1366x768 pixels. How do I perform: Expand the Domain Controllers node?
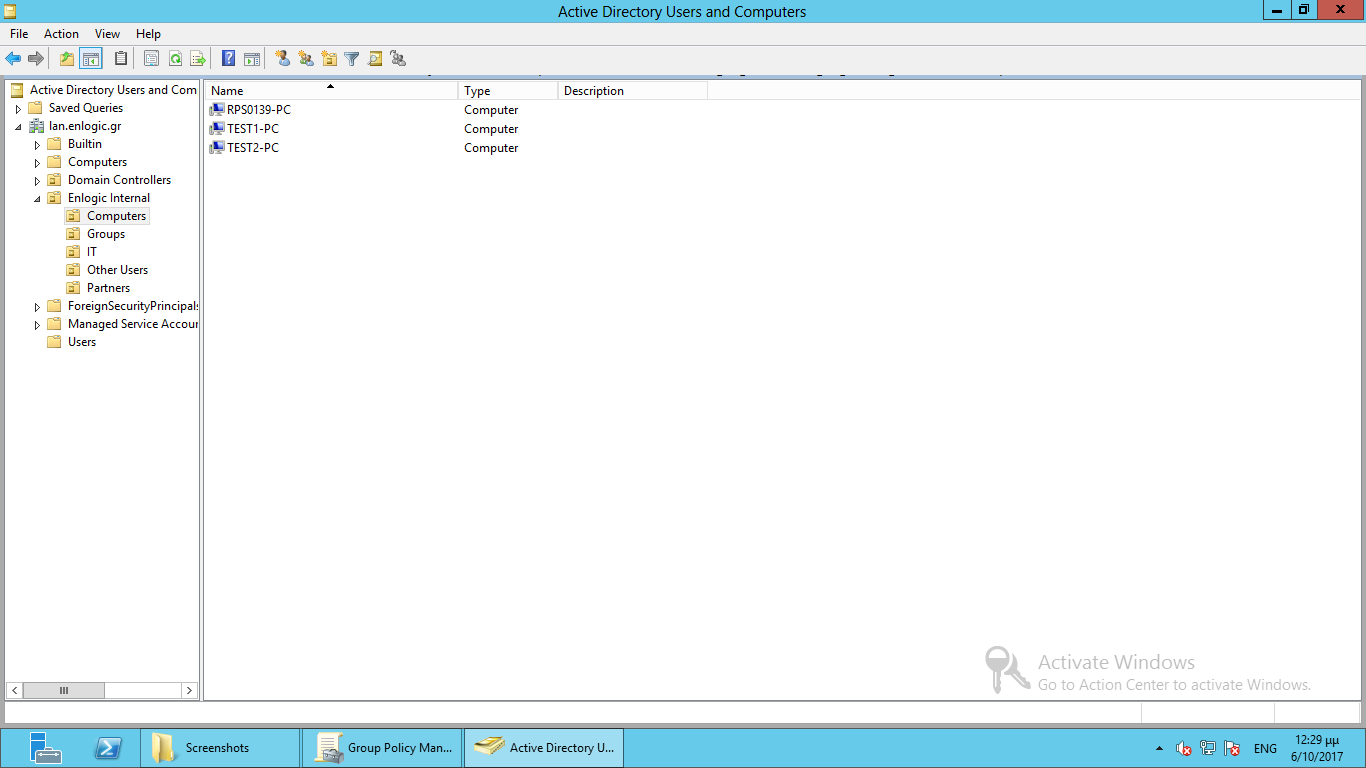point(37,180)
